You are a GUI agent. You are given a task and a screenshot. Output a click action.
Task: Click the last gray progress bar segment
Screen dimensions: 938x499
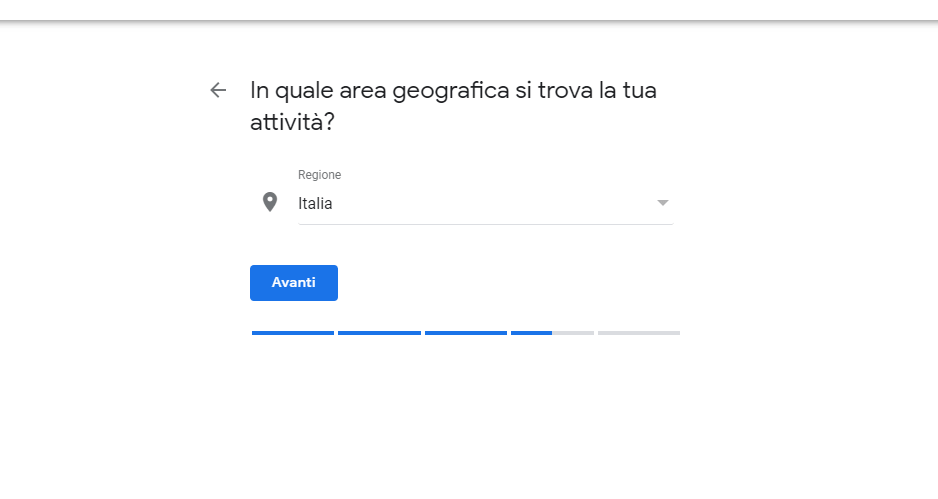point(639,333)
